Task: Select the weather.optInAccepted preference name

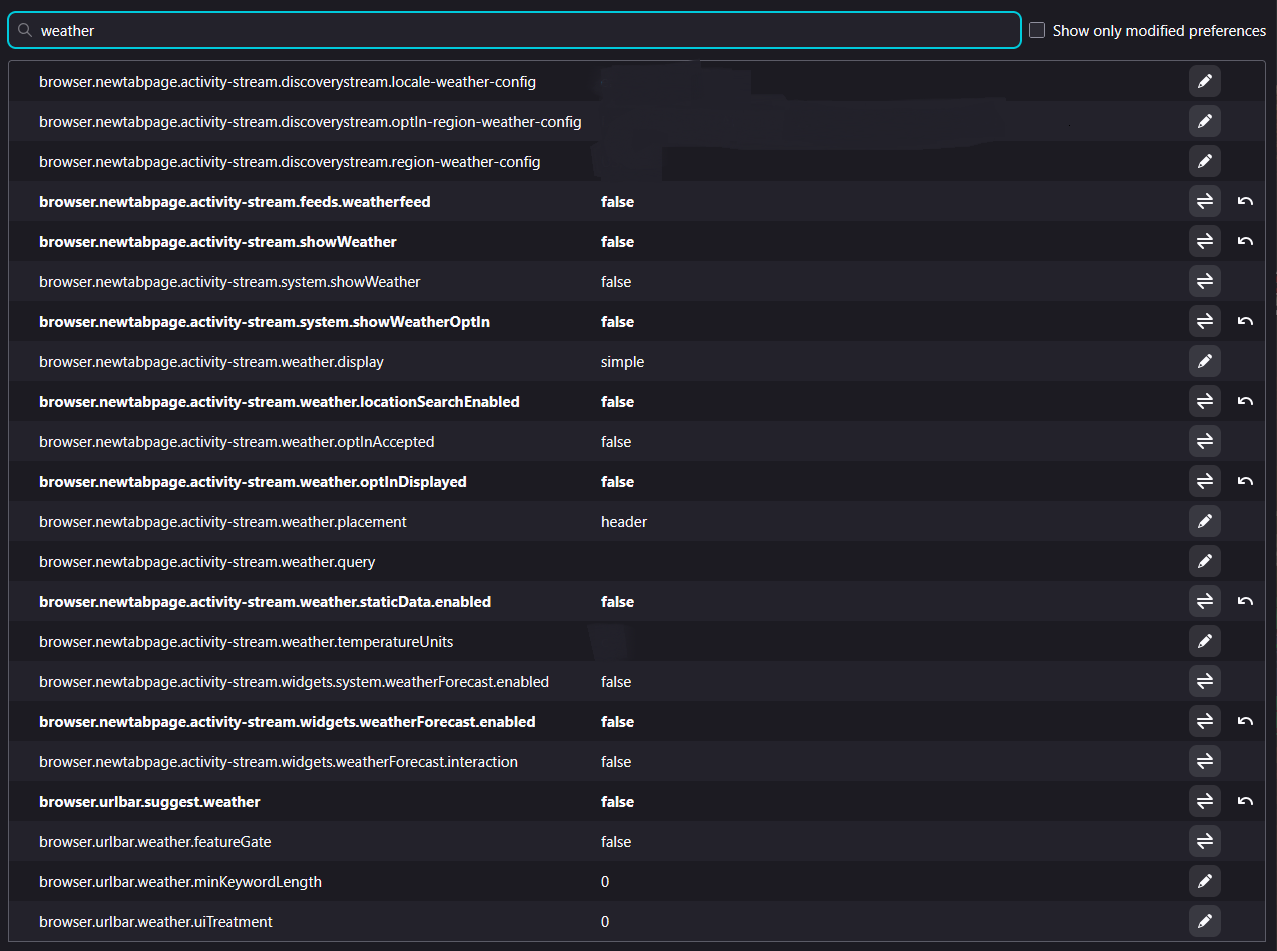Action: pos(237,442)
